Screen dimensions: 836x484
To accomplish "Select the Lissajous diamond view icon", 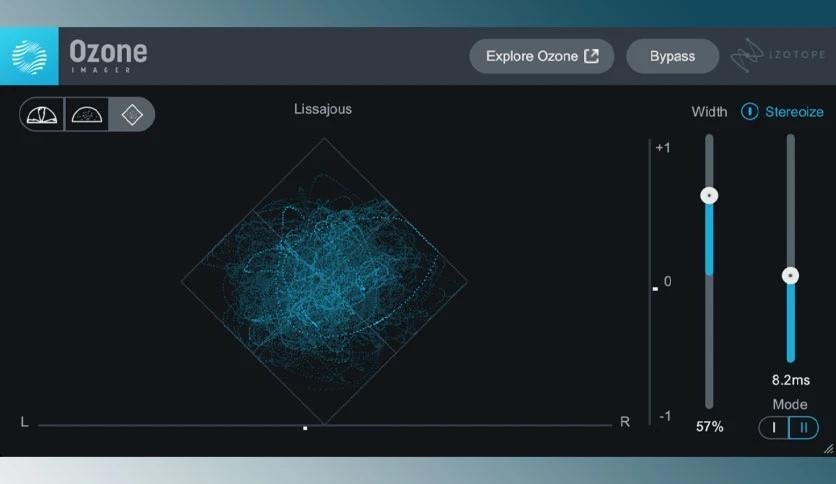I will pyautogui.click(x=132, y=115).
